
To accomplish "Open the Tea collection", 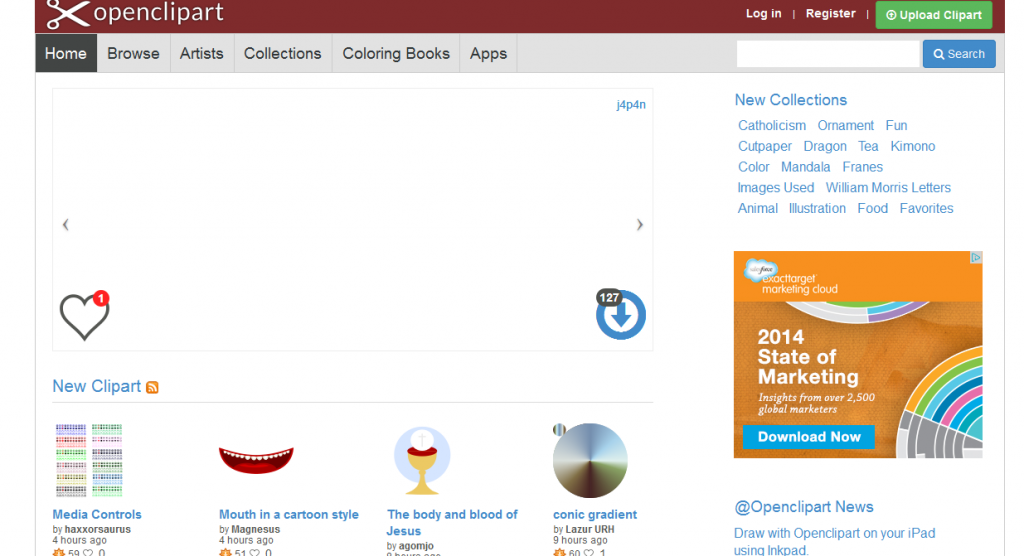I will point(868,146).
